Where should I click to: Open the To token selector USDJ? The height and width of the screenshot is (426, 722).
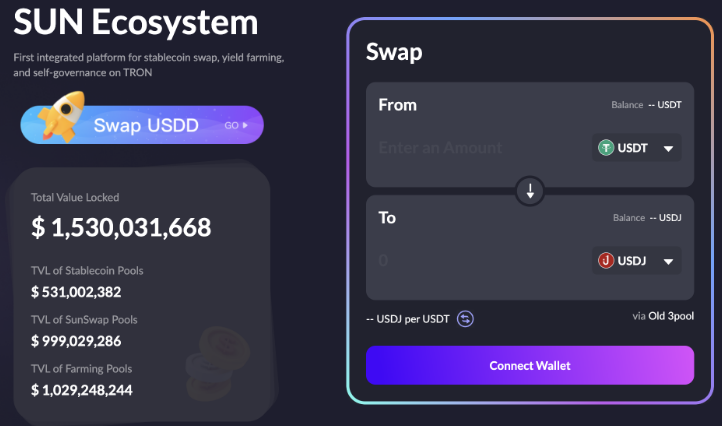636,261
